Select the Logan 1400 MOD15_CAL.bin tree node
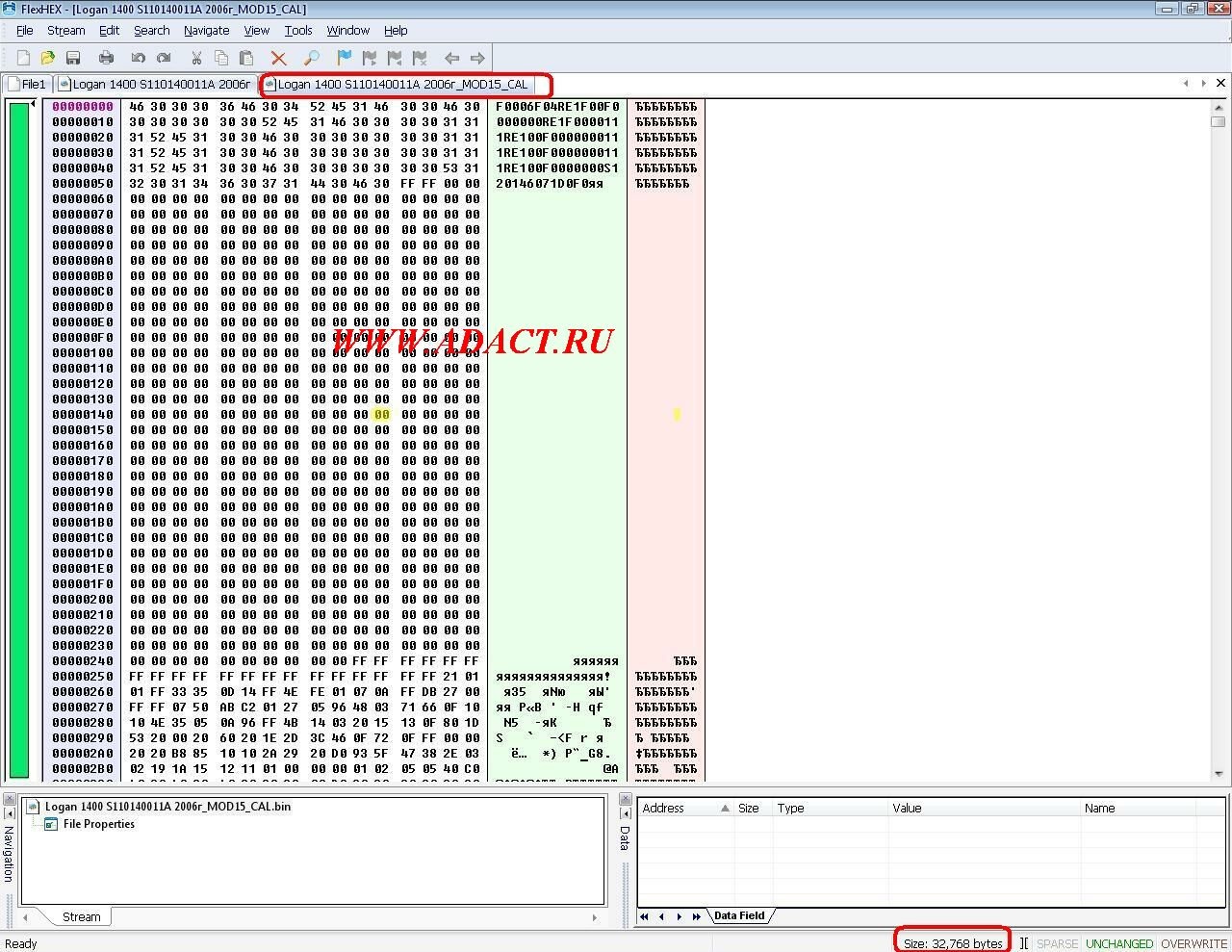The height and width of the screenshot is (952, 1232). [167, 807]
